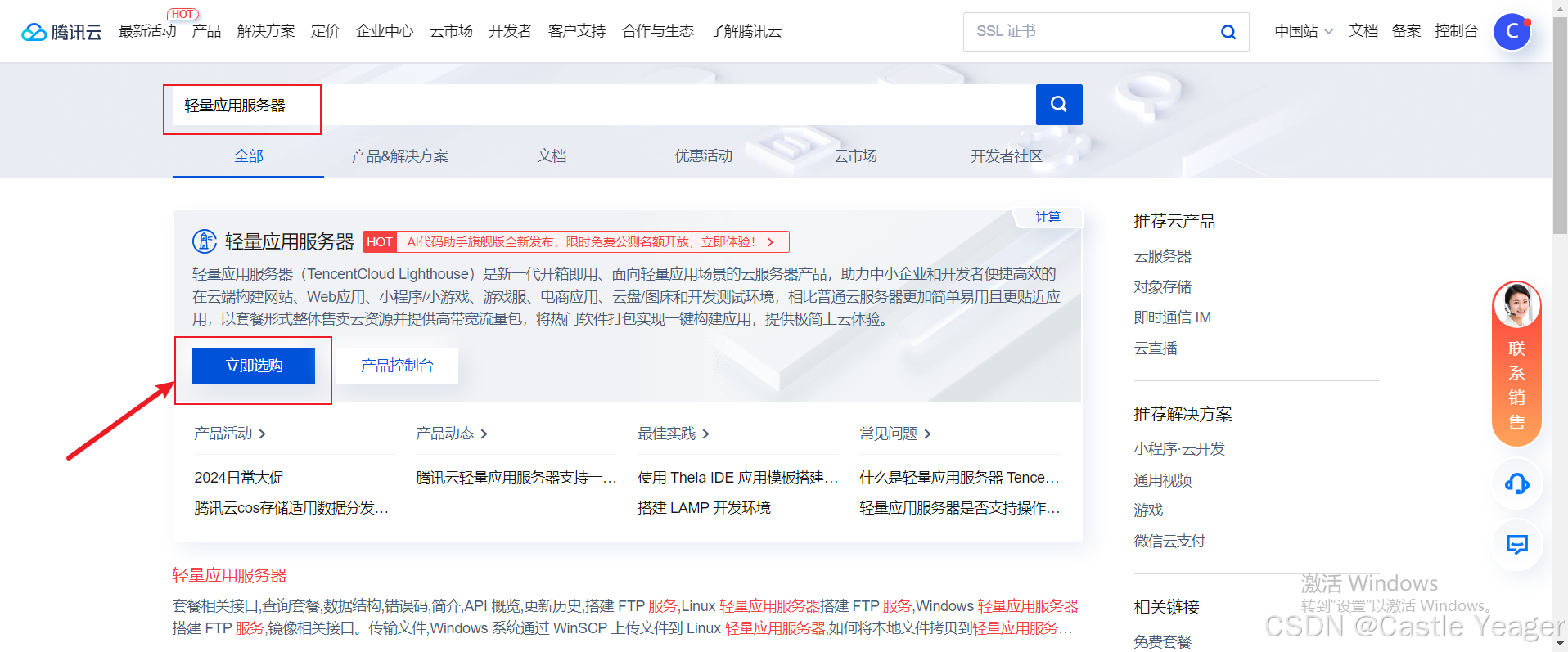Switch to 产品&解决方案 tab
The image size is (1568, 652).
click(x=399, y=155)
